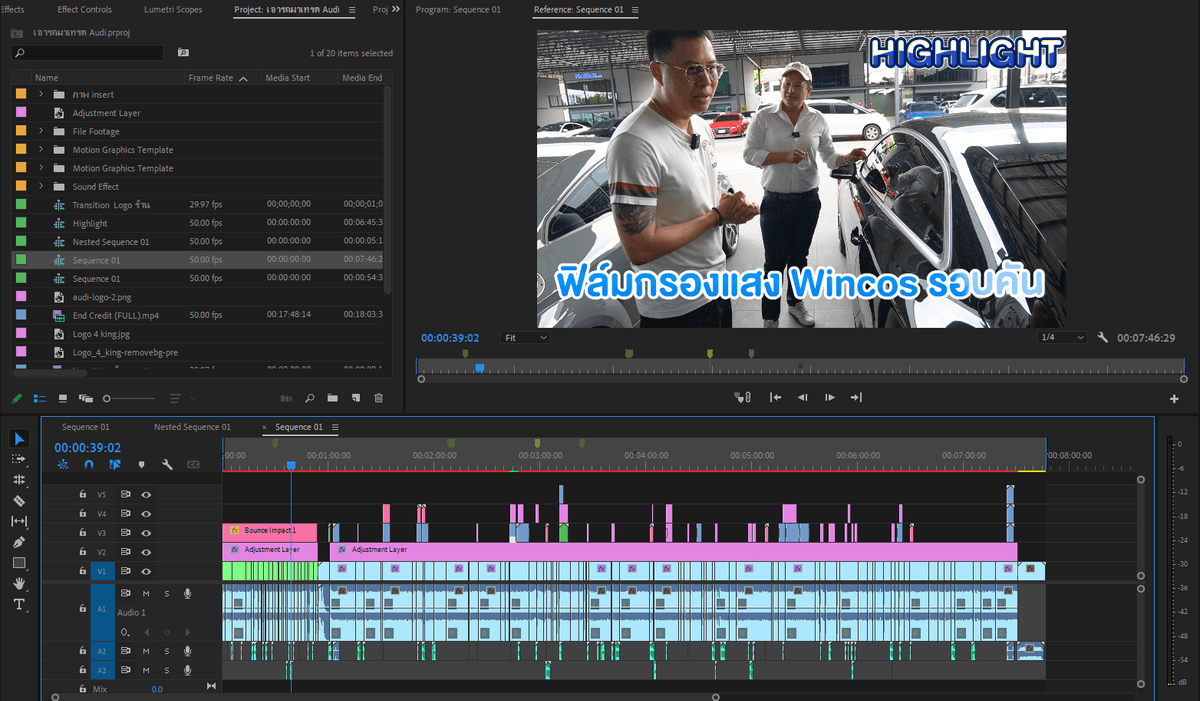Click the New Bin folder icon in Project panel
Screen dimensions: 1200x701
332,398
